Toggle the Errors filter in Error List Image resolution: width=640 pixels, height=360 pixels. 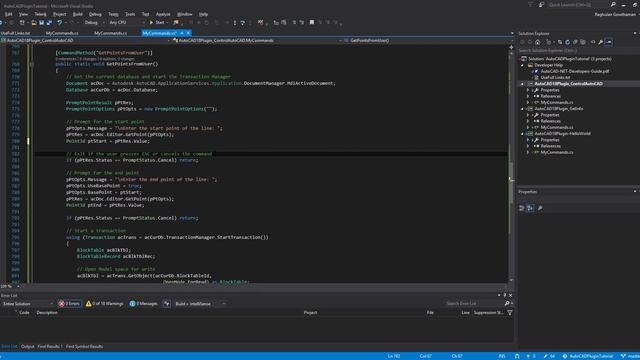click(69, 304)
